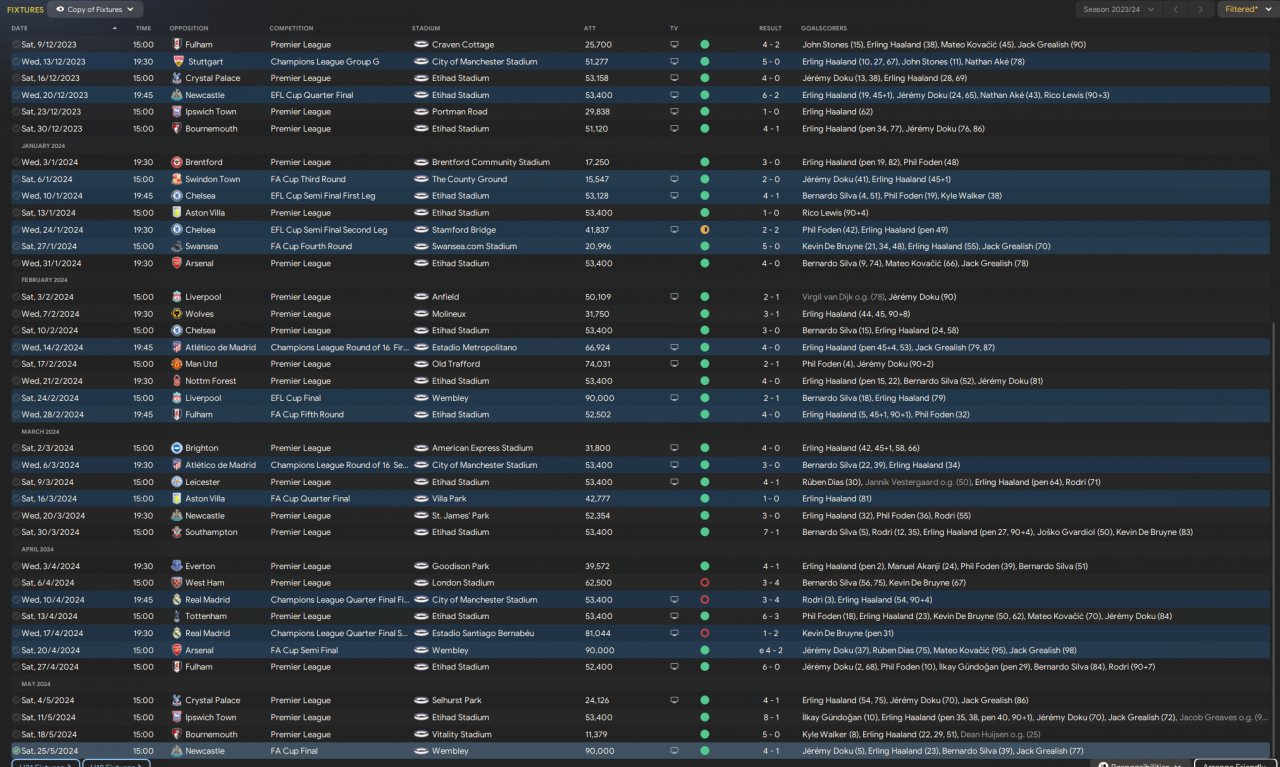Select the Brighton club badge

tap(177, 448)
